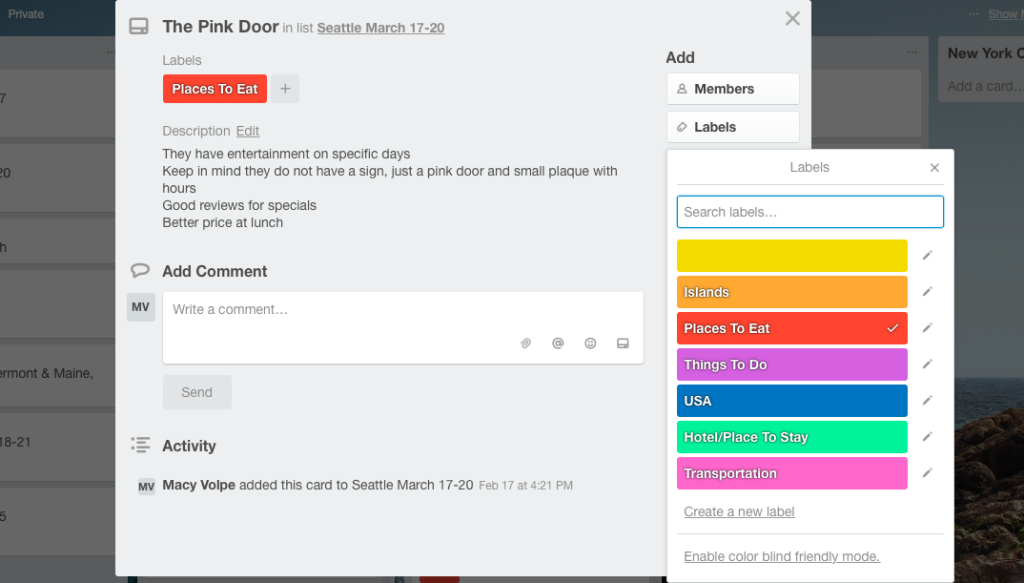Click the Send comment button
Image resolution: width=1024 pixels, height=583 pixels.
(x=197, y=392)
